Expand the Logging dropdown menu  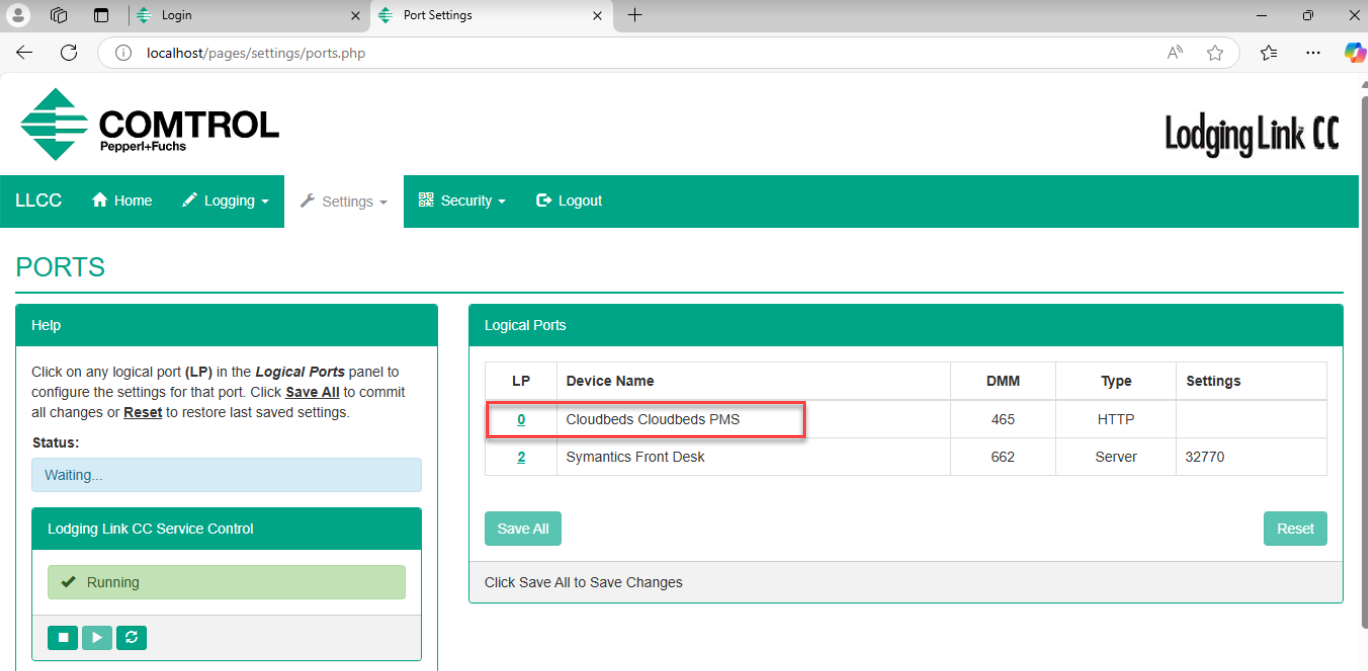pos(225,201)
